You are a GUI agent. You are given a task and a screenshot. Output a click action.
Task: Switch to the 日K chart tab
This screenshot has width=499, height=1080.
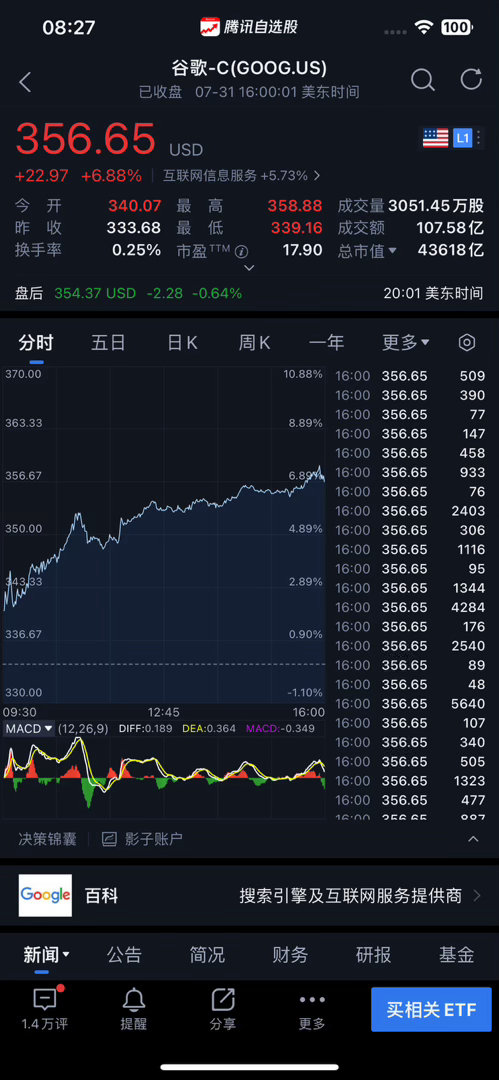click(183, 342)
